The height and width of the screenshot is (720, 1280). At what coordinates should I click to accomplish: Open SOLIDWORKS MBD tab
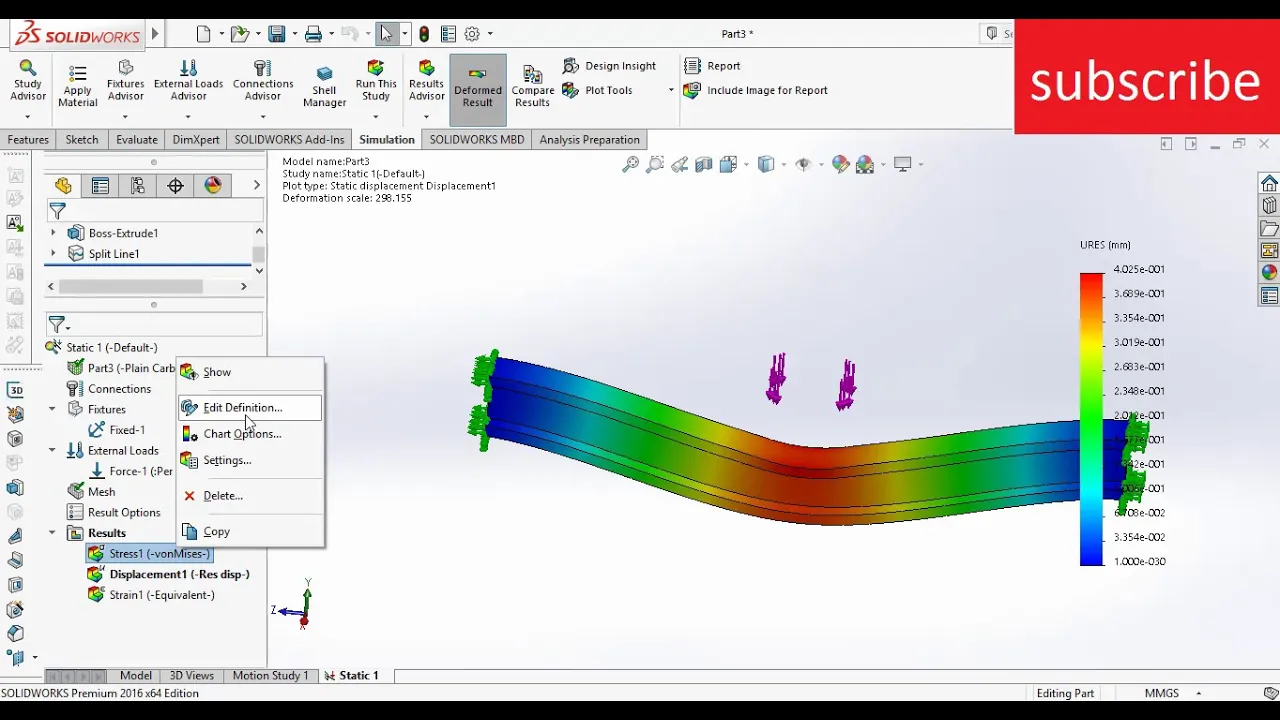click(x=477, y=140)
